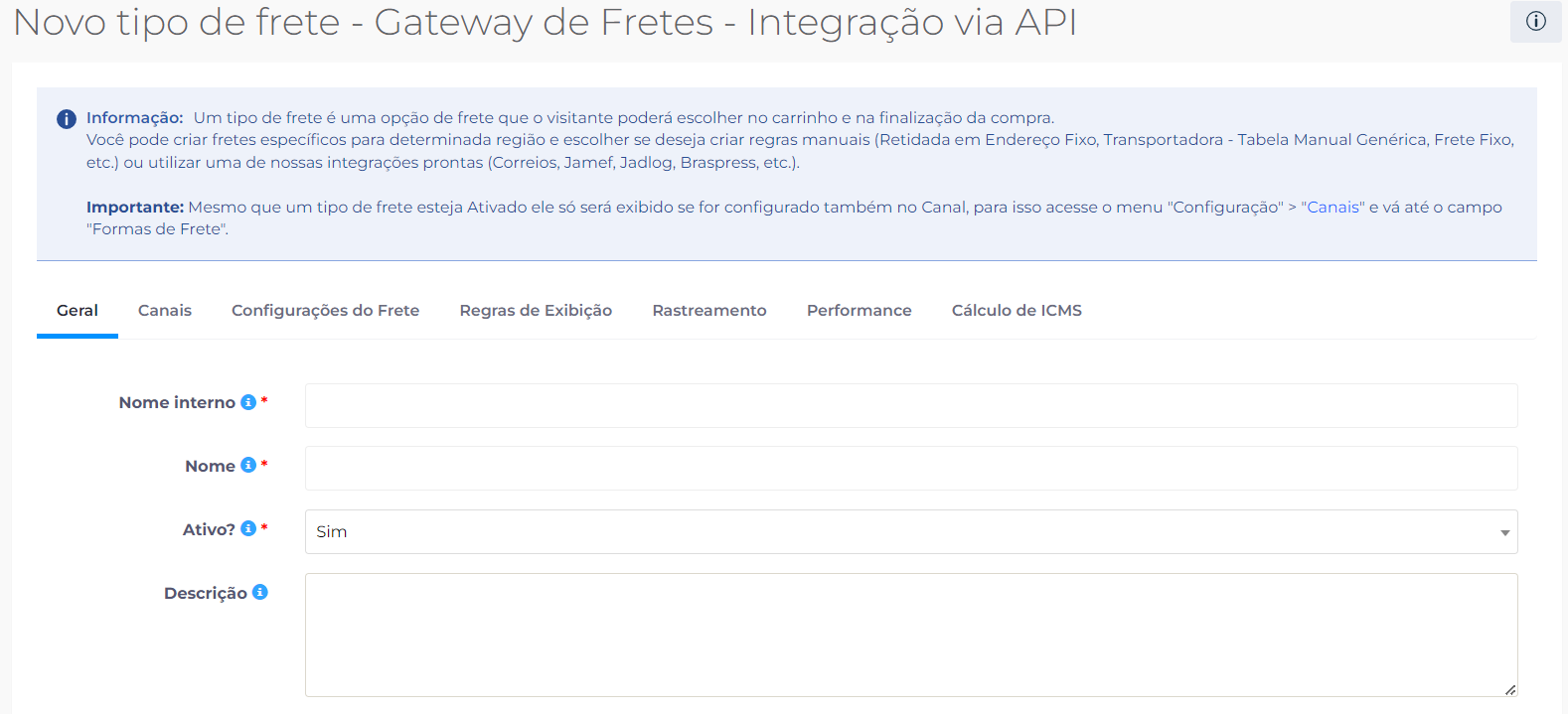Click the Informação alert icon in blue box

coord(67,119)
